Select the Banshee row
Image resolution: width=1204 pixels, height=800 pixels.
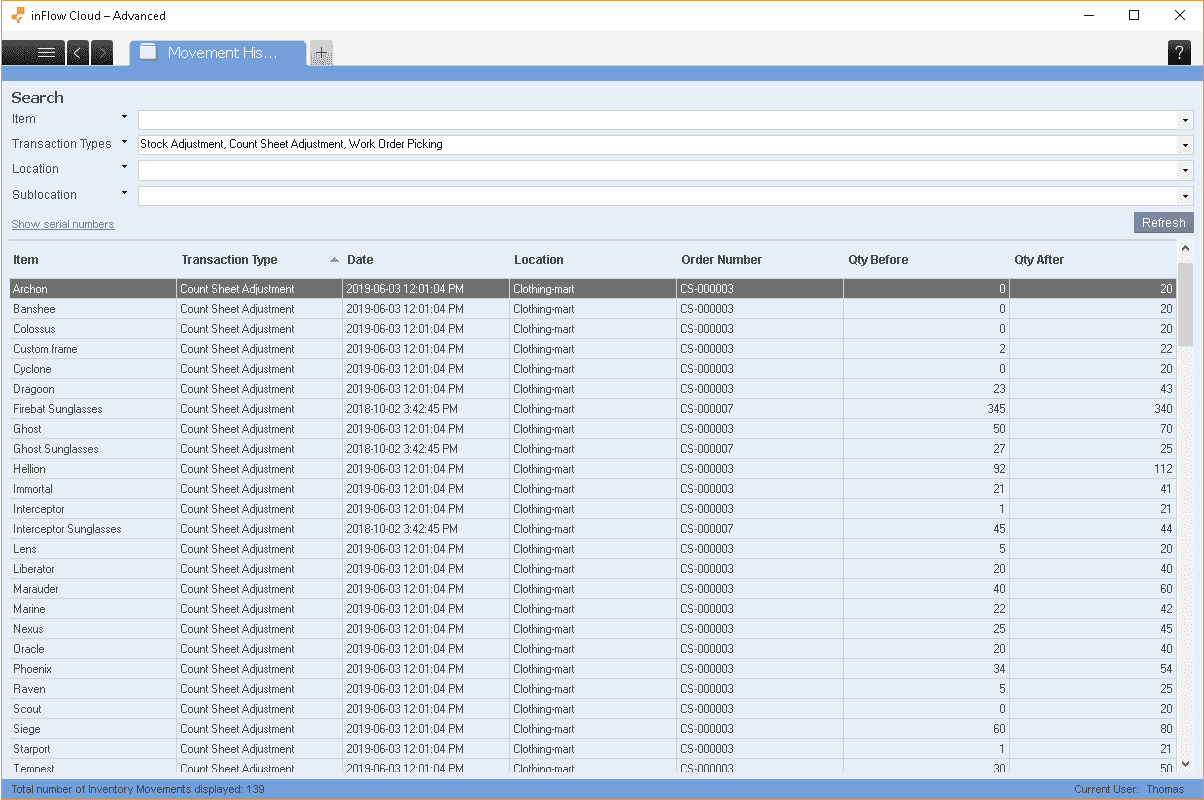(x=593, y=309)
